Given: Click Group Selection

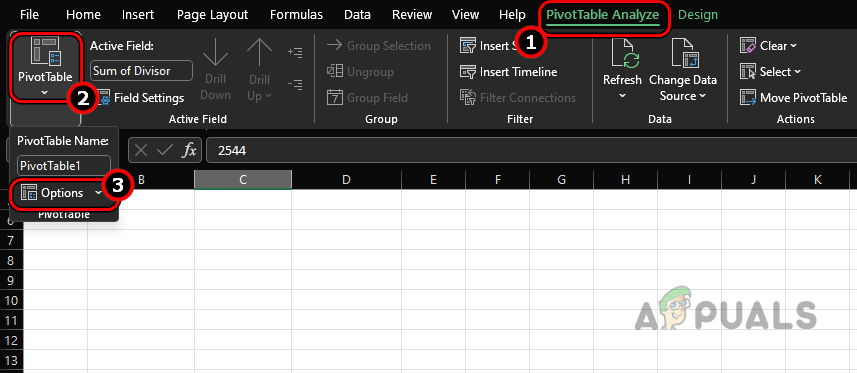Looking at the screenshot, I should (x=379, y=46).
